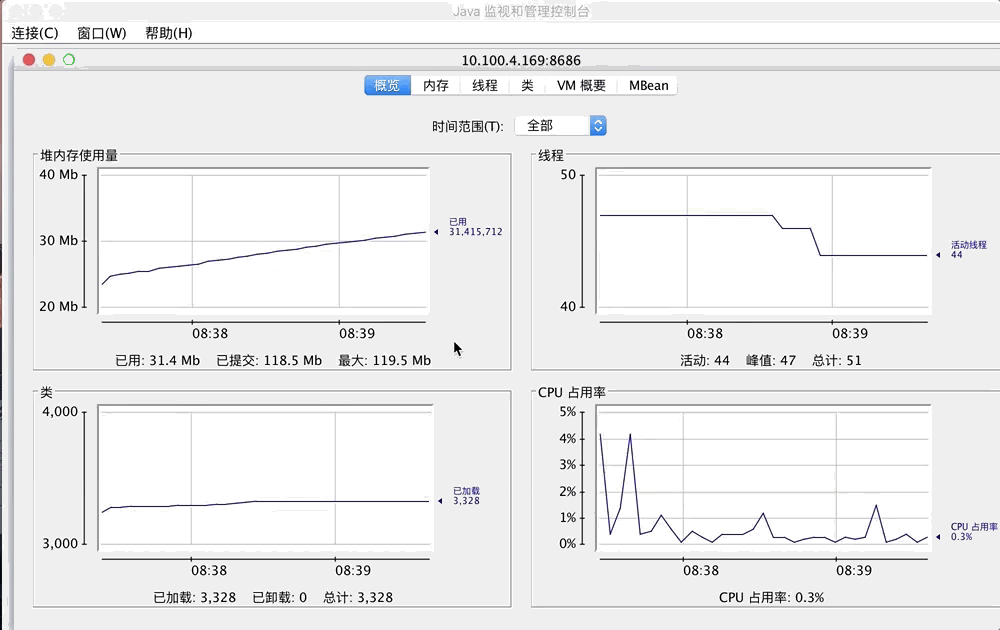Open the 帮助(H) menu
Viewport: 1000px width, 630px height.
(168, 33)
